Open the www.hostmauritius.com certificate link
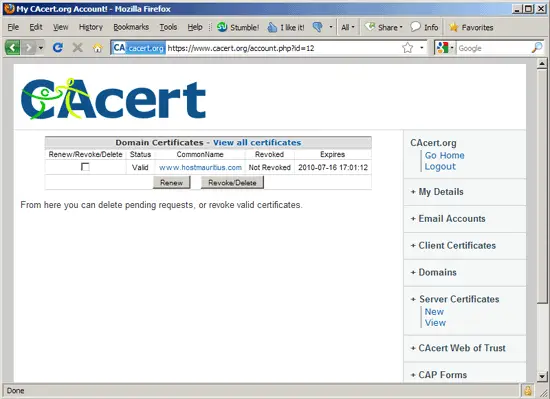The height and width of the screenshot is (399, 550). pos(200,167)
